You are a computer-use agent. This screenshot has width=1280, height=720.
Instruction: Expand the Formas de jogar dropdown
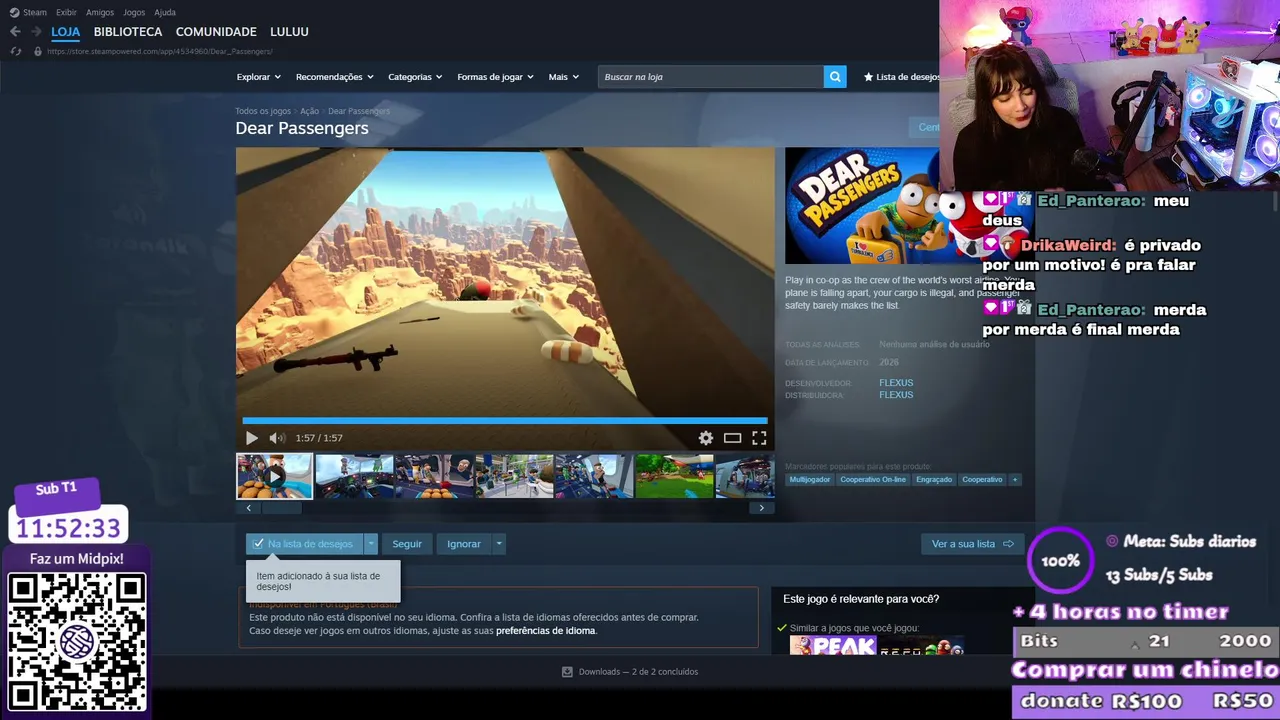click(496, 77)
